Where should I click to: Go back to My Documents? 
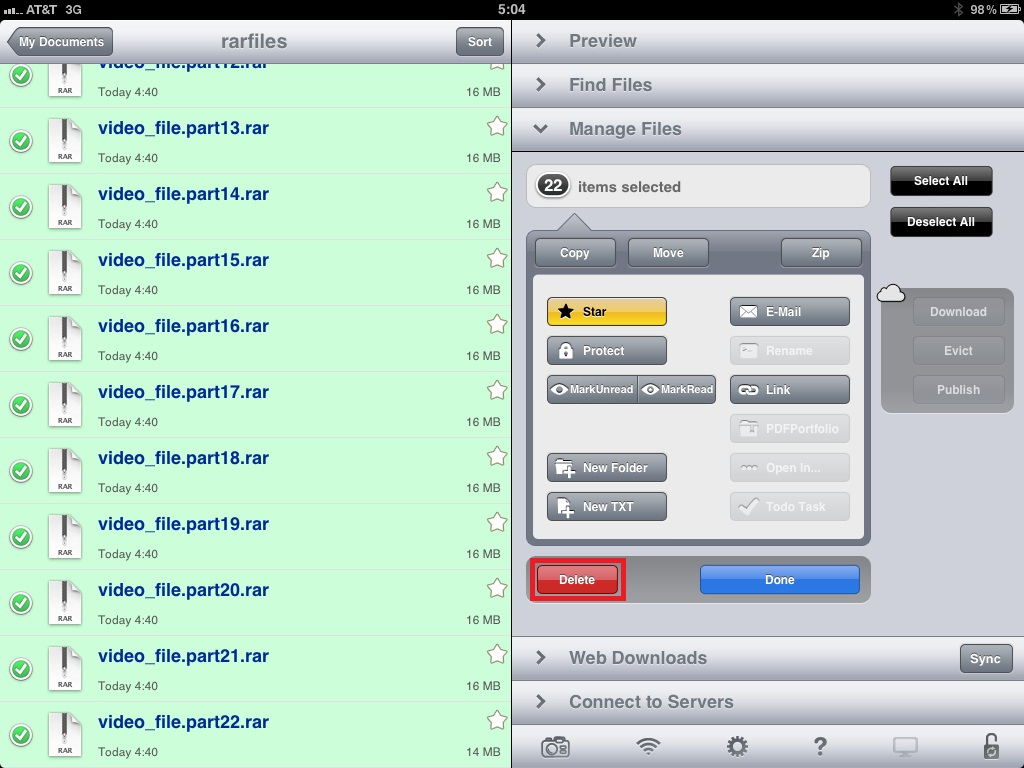pyautogui.click(x=60, y=42)
